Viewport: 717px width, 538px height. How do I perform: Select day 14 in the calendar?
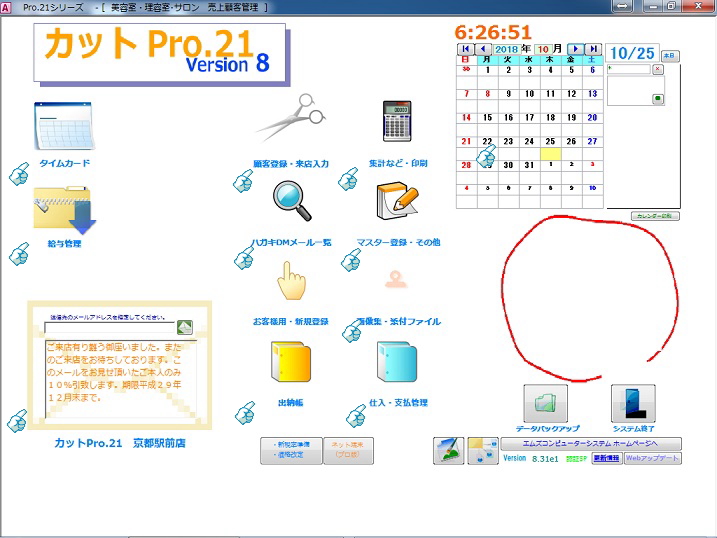click(466, 117)
